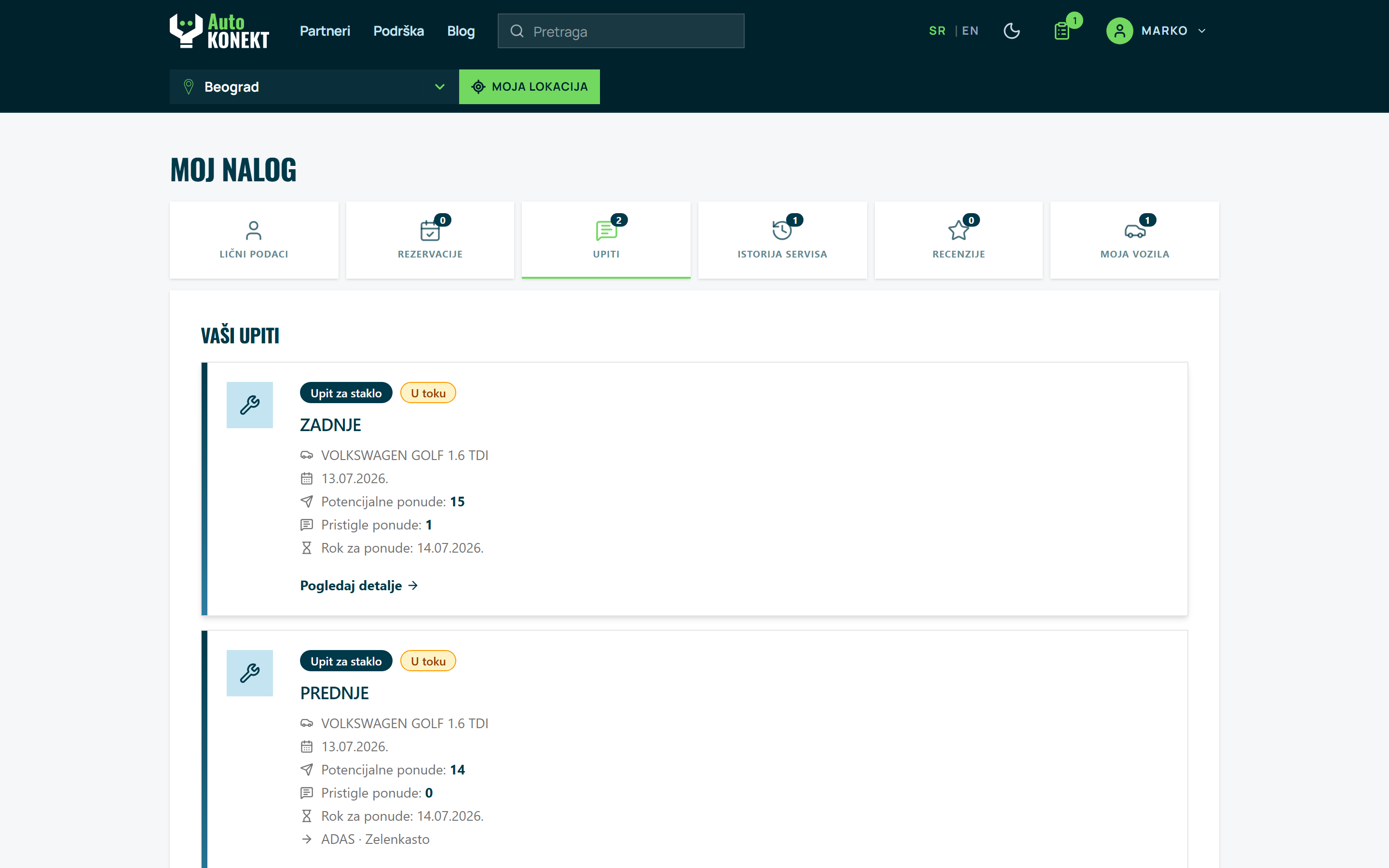The image size is (1389, 868).
Task: Click the location pin icon
Action: coord(188,87)
